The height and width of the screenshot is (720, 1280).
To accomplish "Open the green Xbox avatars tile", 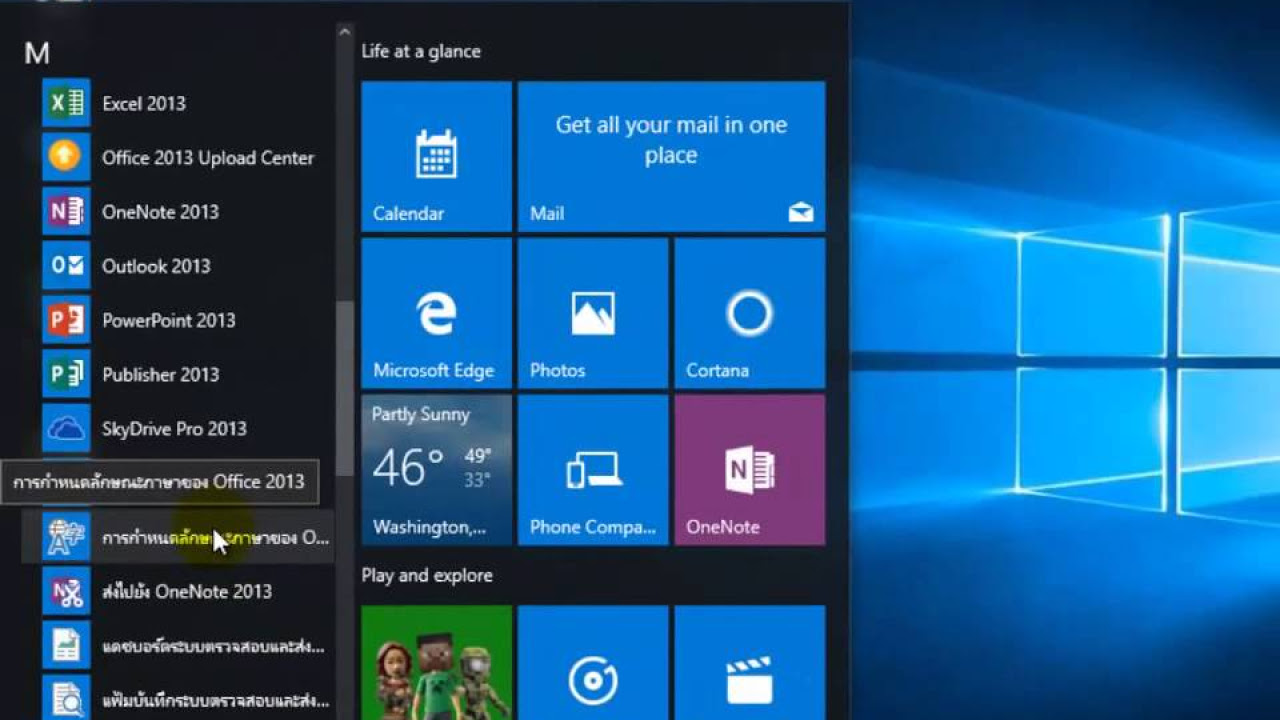I will tap(436, 662).
